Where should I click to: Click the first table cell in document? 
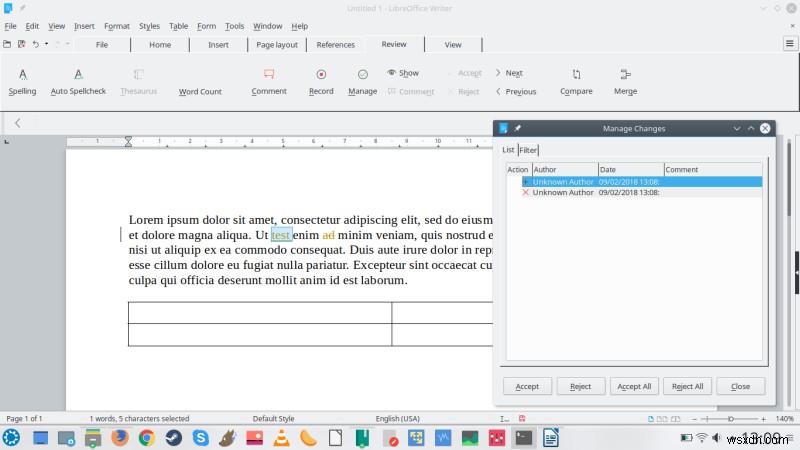click(260, 313)
